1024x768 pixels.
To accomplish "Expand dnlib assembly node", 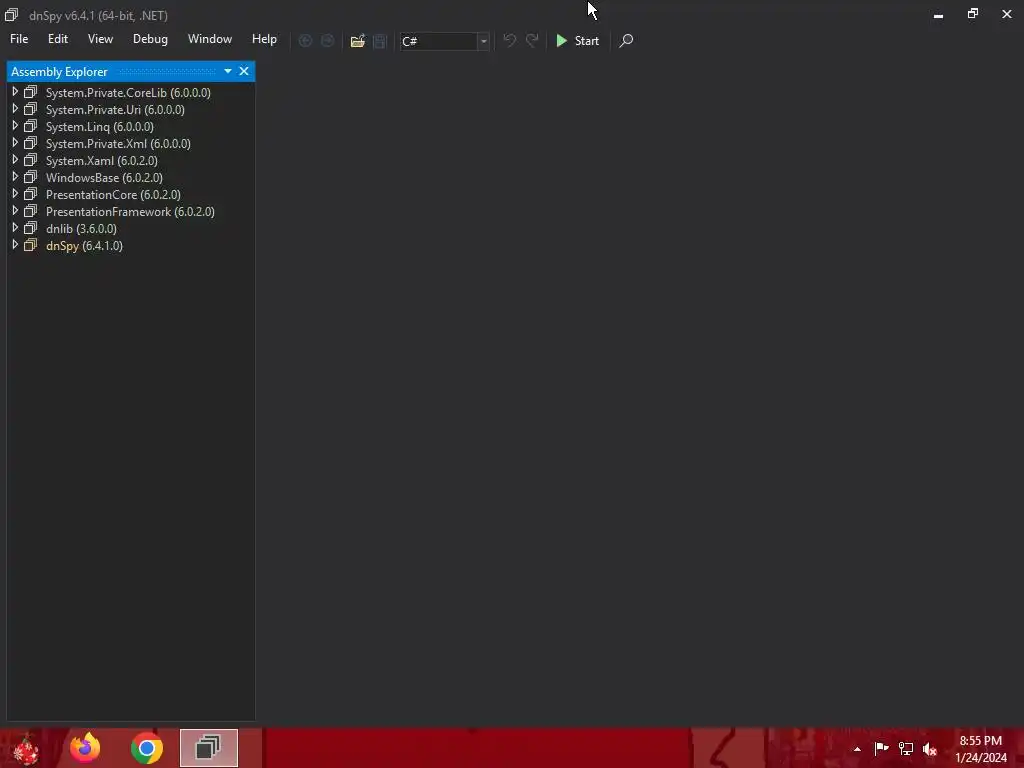I will (15, 228).
